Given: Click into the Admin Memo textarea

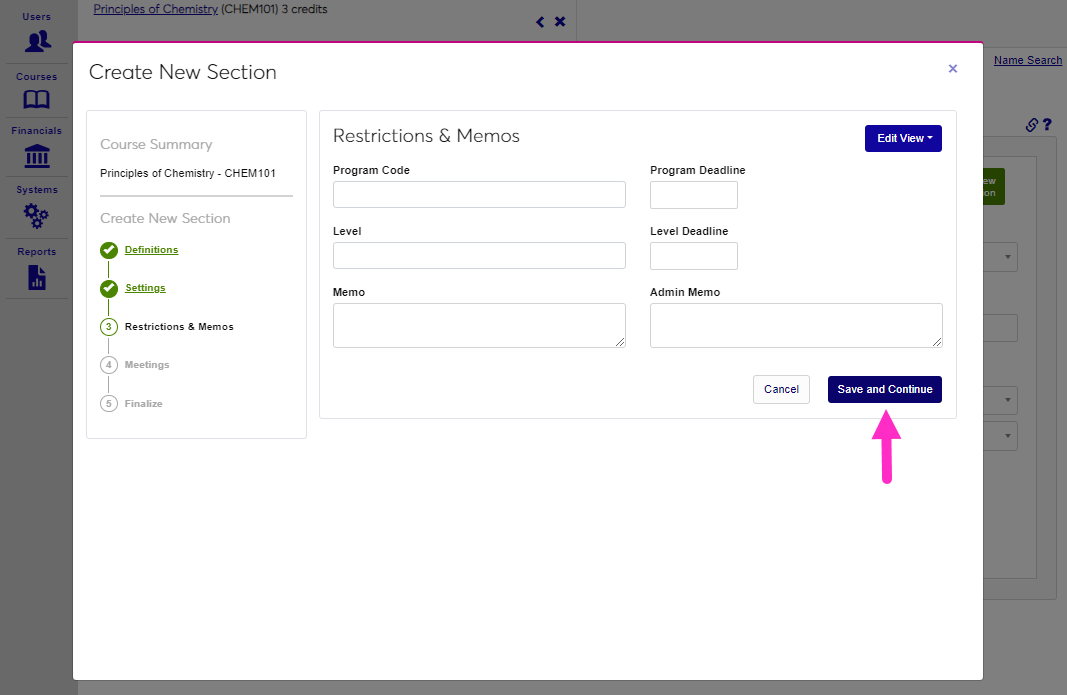Looking at the screenshot, I should 795,325.
